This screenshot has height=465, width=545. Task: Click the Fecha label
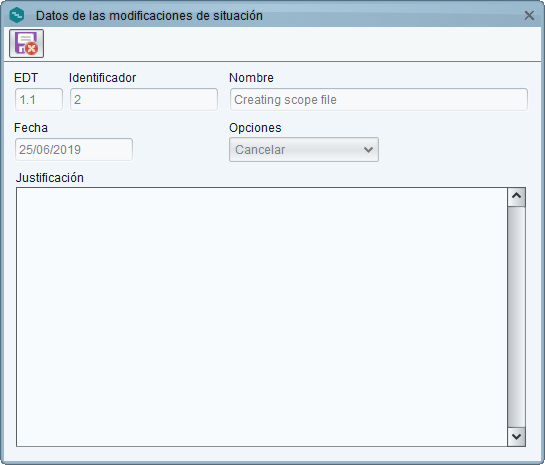pyautogui.click(x=31, y=128)
